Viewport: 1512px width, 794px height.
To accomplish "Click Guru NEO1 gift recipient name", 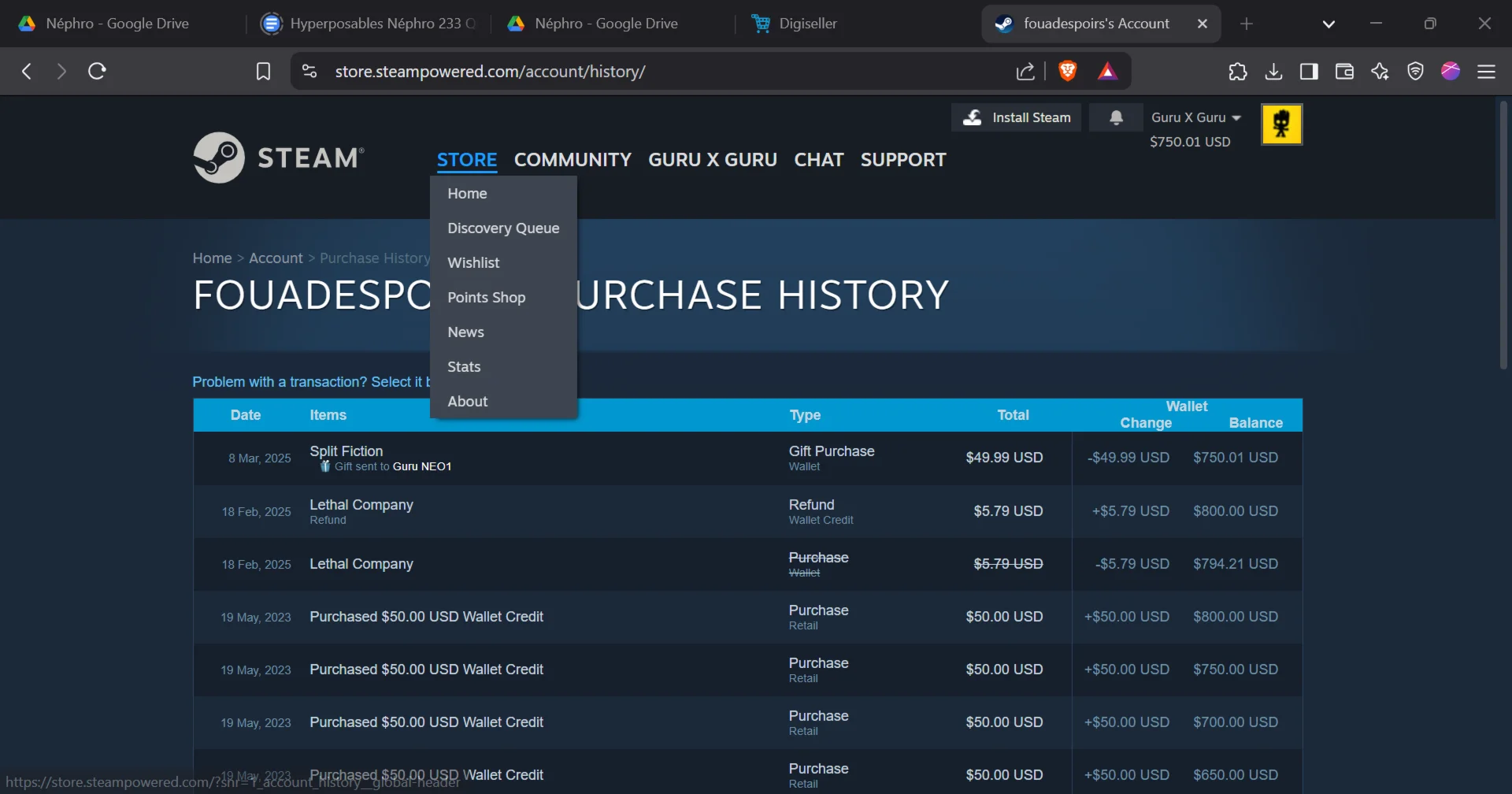I will click(x=422, y=467).
